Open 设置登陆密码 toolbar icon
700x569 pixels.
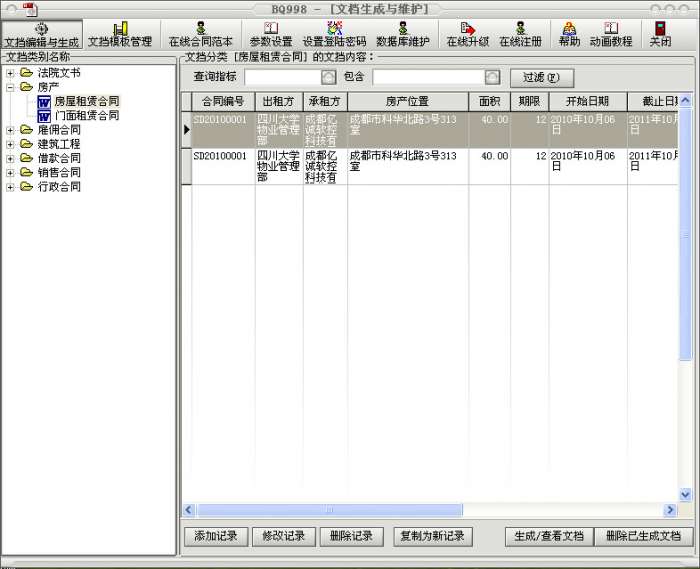coord(334,35)
